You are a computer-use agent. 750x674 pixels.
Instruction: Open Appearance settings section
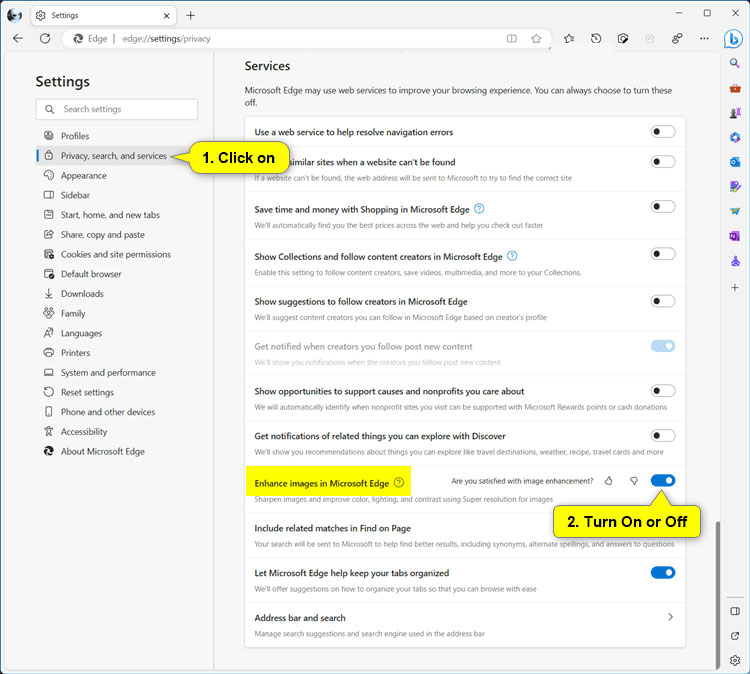pos(118,176)
